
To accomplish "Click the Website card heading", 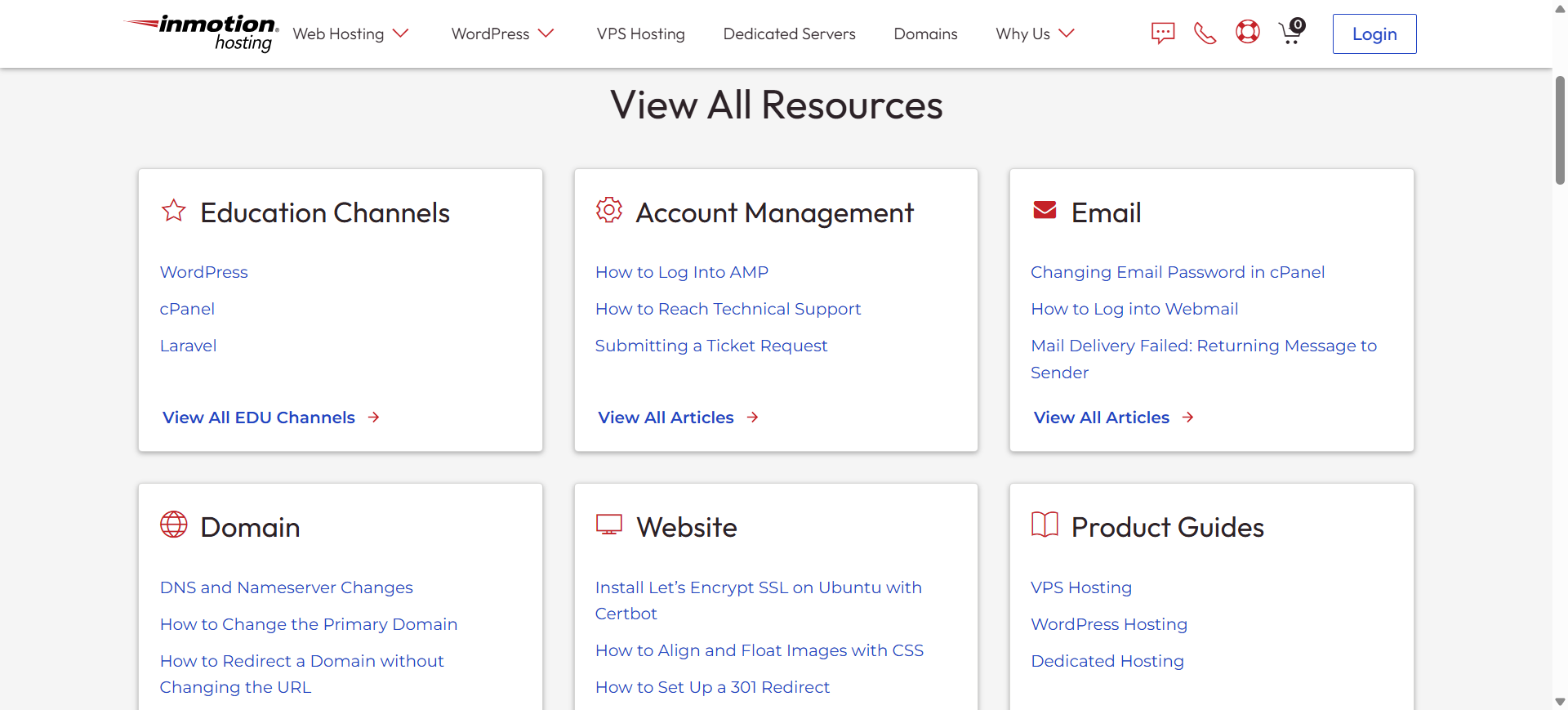I will (x=686, y=527).
